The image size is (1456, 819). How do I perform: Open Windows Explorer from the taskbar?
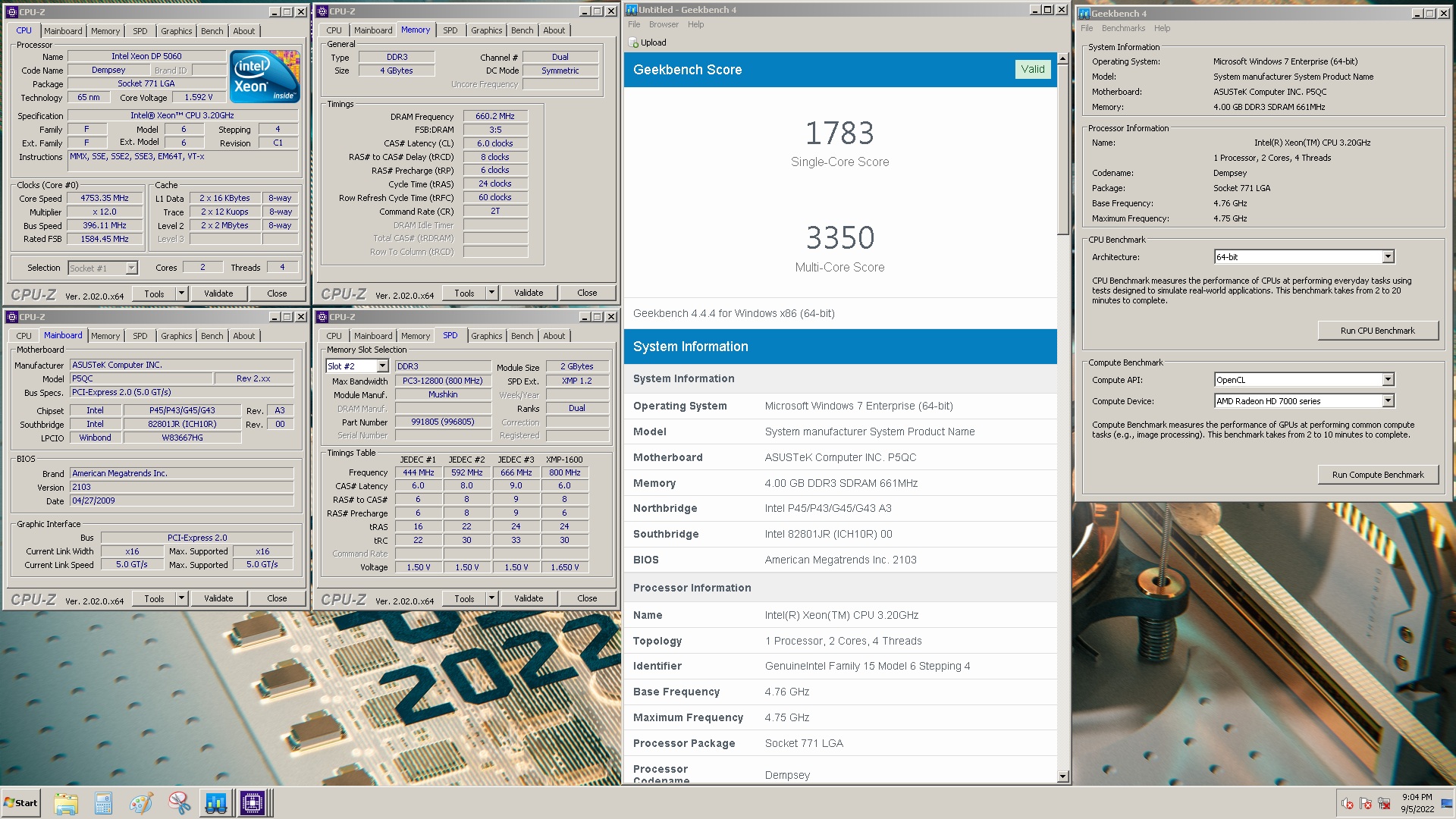point(66,803)
